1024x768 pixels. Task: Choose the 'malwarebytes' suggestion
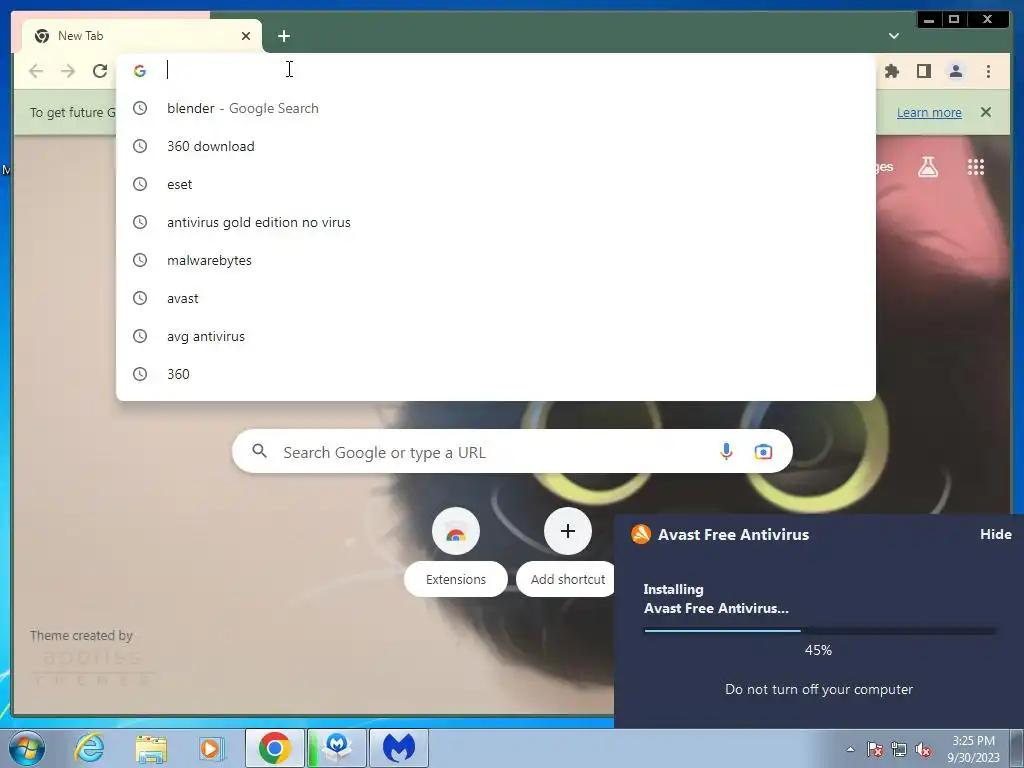coord(496,260)
